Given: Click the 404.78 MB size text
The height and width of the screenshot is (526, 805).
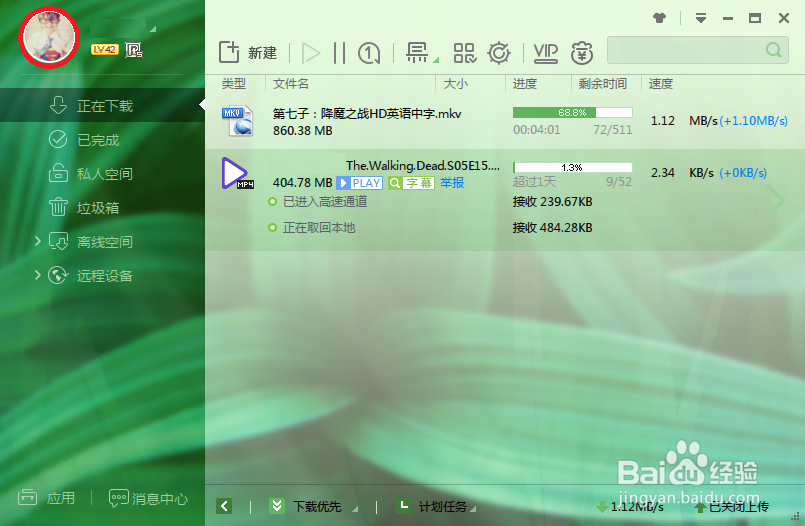Looking at the screenshot, I should pos(302,183).
